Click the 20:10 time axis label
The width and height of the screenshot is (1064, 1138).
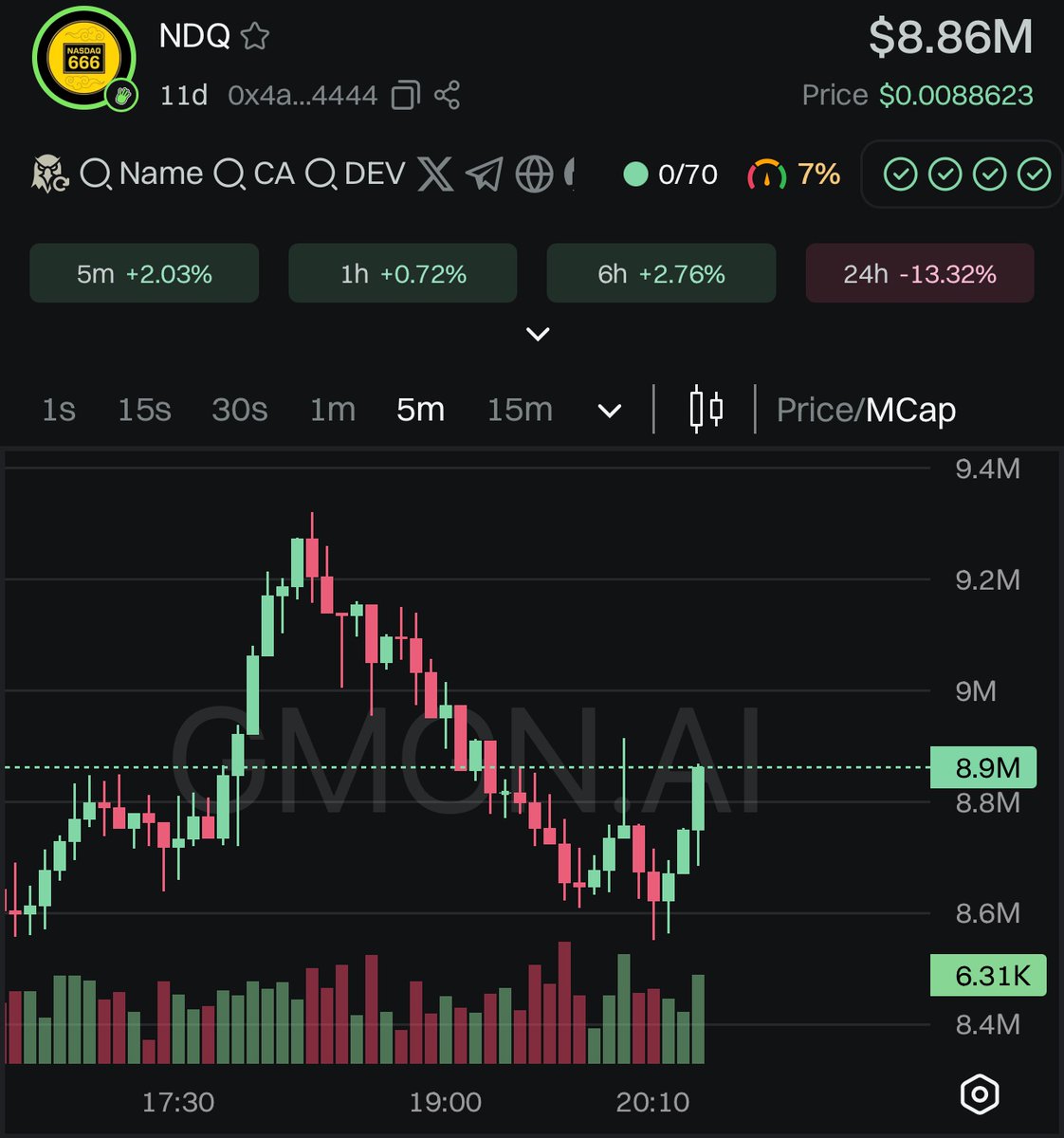[x=652, y=1102]
